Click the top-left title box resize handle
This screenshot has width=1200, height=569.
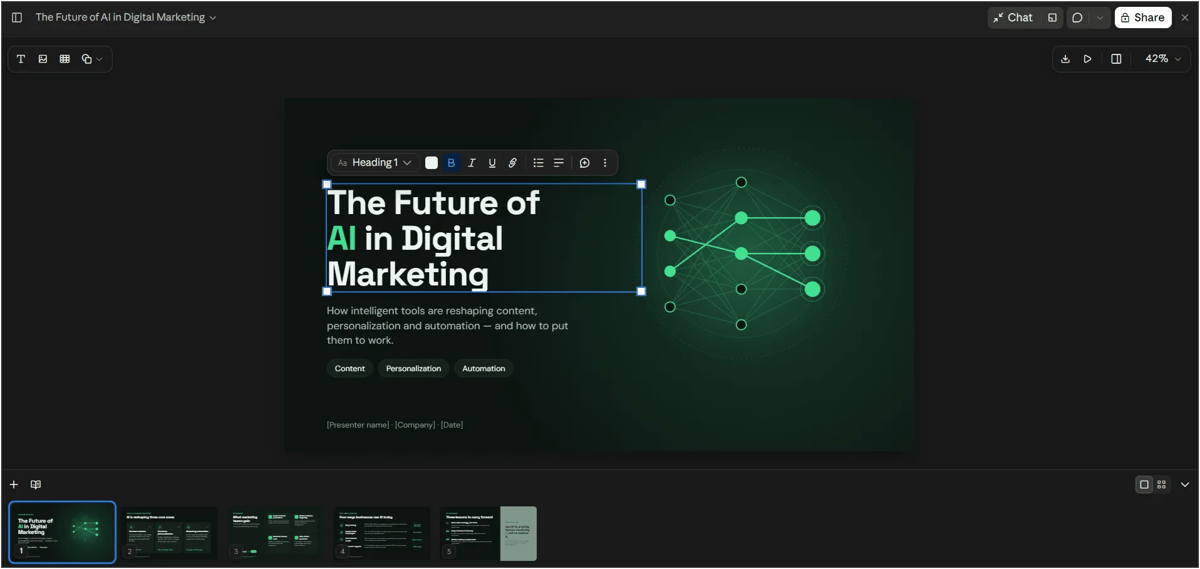(327, 184)
